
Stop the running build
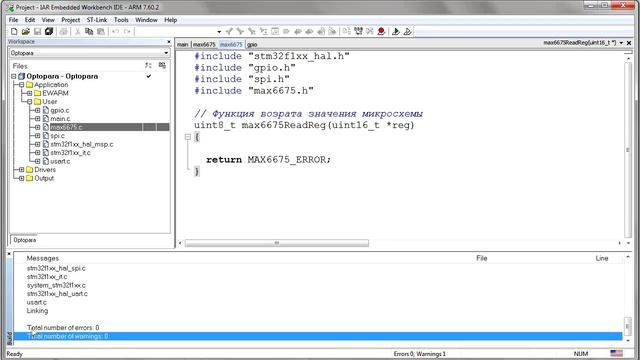point(370,31)
